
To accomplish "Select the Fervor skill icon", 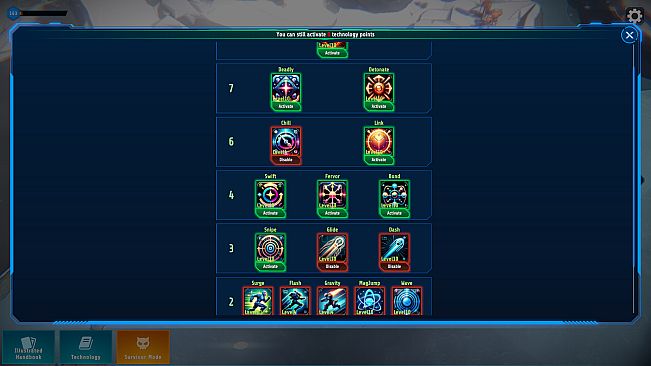I will 332,194.
